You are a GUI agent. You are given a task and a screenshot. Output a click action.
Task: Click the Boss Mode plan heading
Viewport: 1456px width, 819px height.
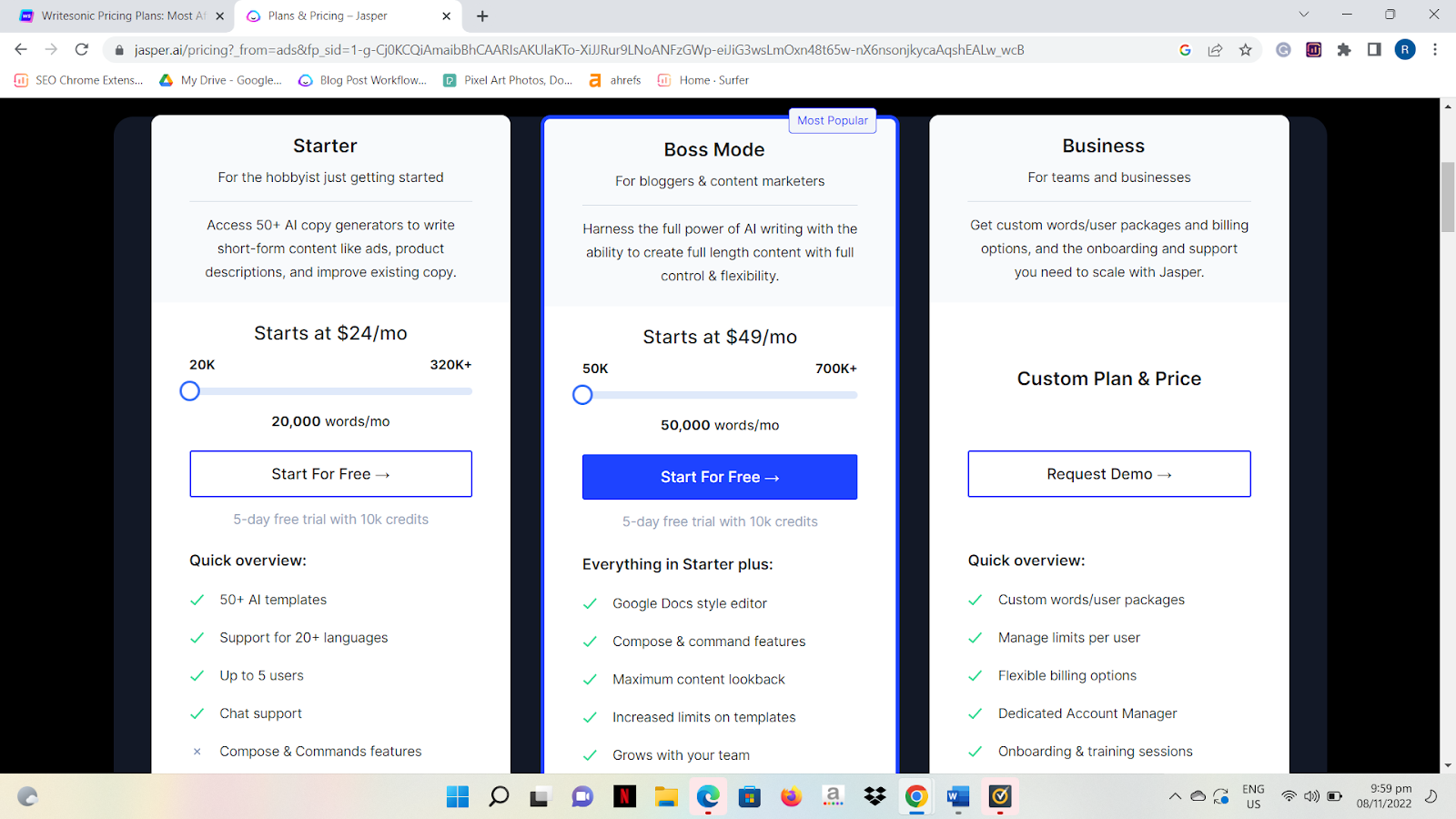tap(714, 149)
